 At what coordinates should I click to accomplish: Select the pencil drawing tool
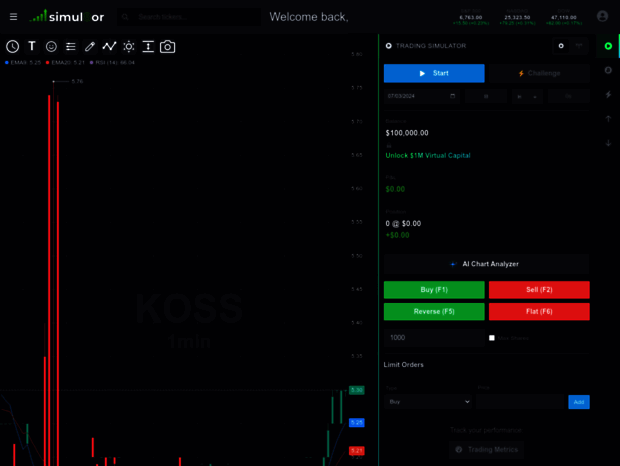pyautogui.click(x=90, y=46)
